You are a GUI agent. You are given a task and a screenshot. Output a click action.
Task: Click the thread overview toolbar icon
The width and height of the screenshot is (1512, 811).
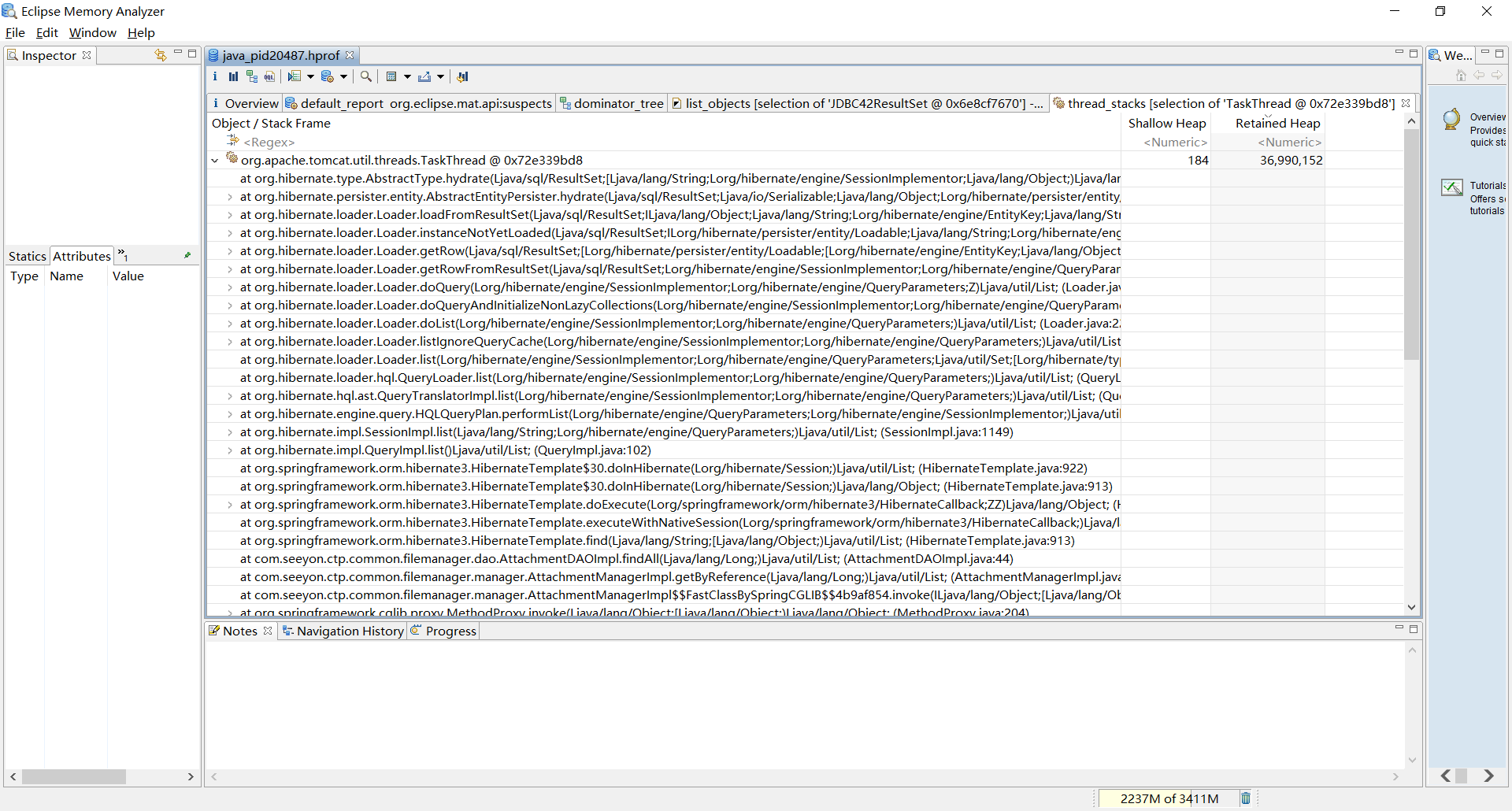(x=295, y=76)
